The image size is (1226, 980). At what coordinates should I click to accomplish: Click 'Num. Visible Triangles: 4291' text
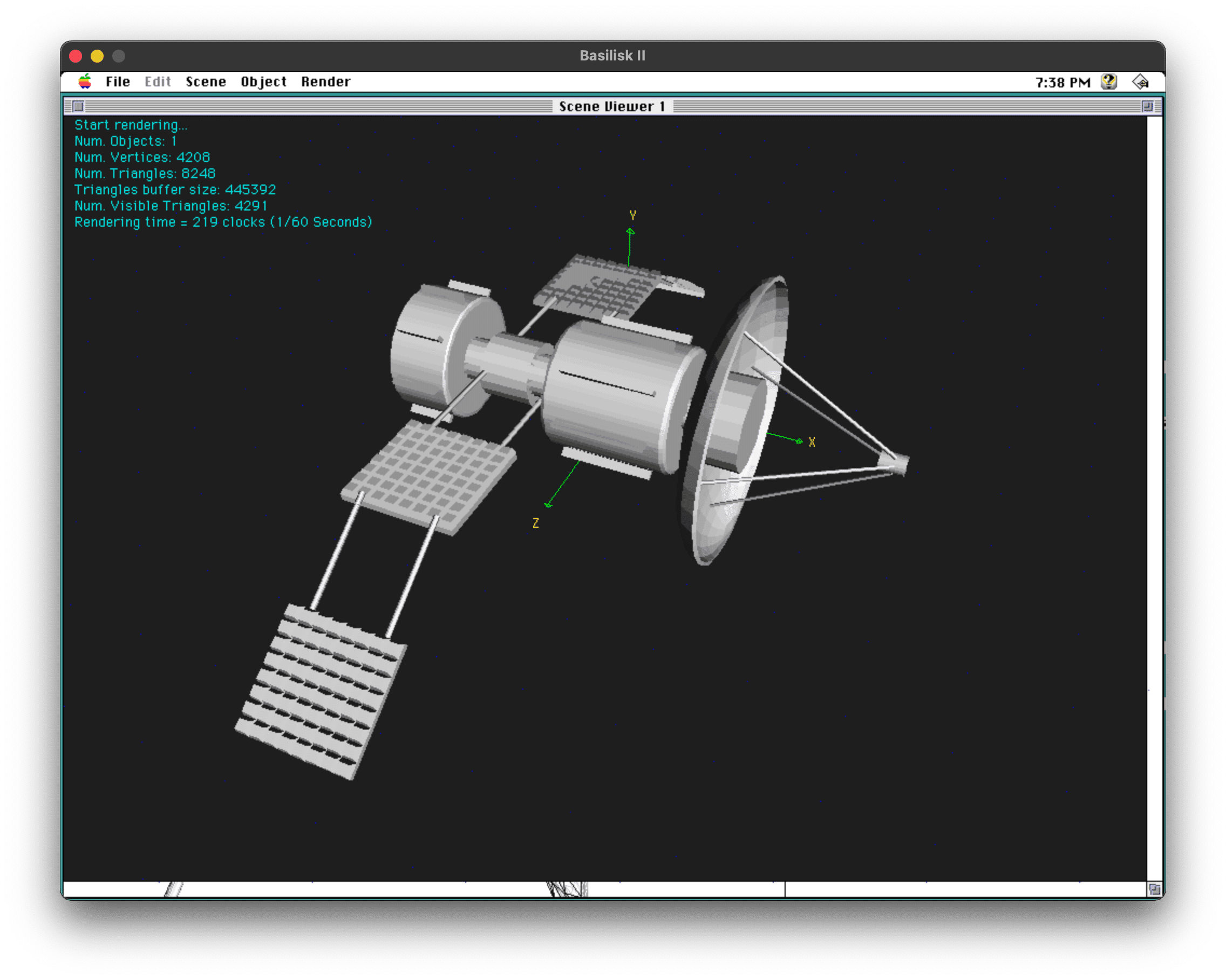171,206
